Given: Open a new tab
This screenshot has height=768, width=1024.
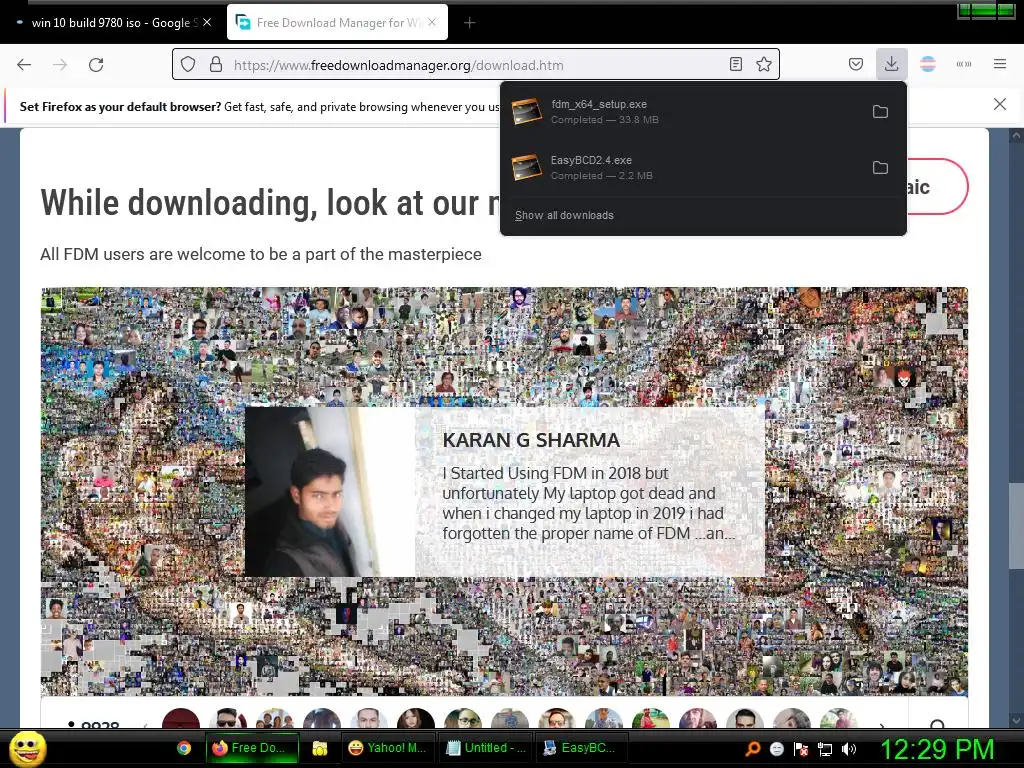Looking at the screenshot, I should (470, 23).
